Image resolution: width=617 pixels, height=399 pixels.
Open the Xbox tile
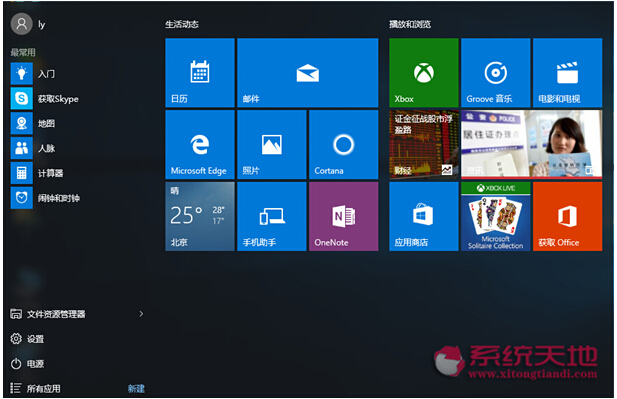tap(424, 72)
